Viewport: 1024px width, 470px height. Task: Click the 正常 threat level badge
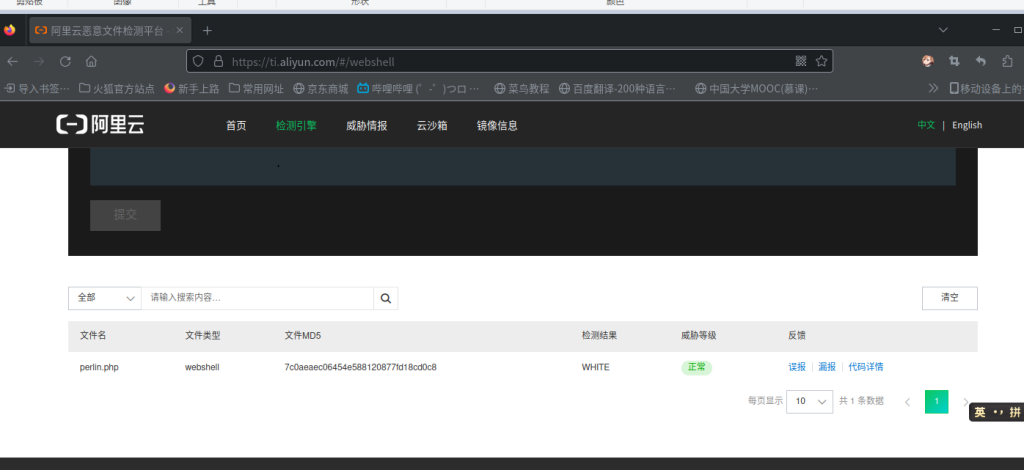pos(697,368)
